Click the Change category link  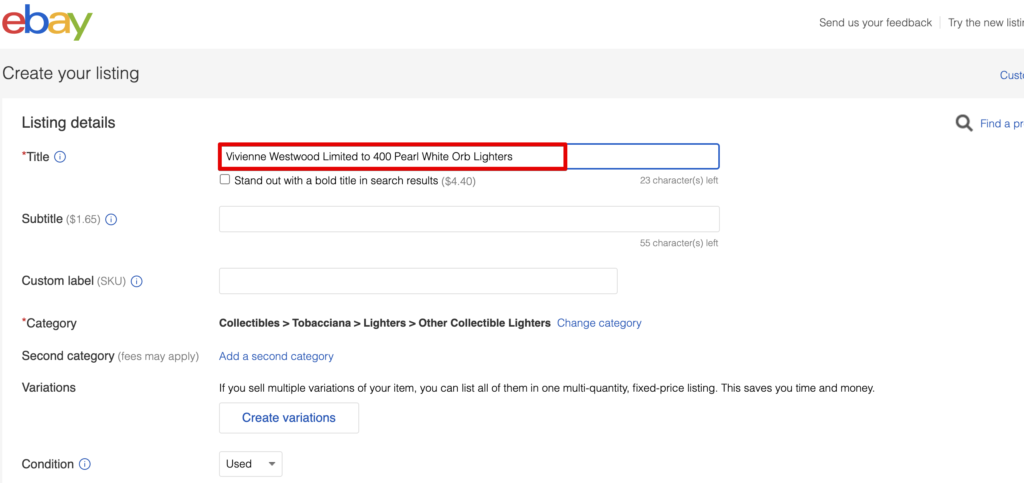point(599,323)
